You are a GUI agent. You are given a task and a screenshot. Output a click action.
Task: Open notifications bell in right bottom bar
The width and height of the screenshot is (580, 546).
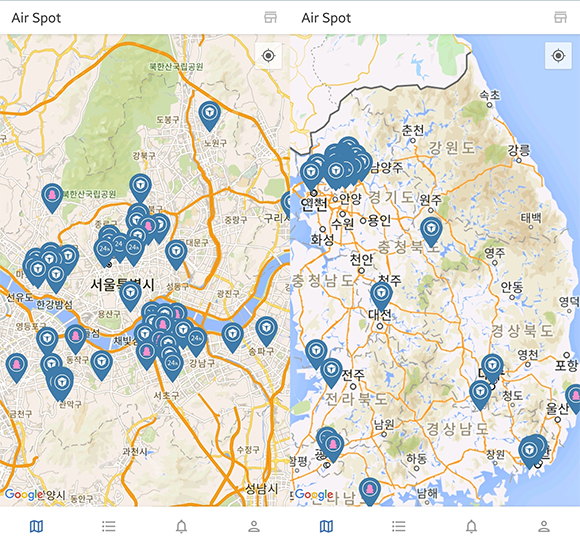[x=471, y=526]
